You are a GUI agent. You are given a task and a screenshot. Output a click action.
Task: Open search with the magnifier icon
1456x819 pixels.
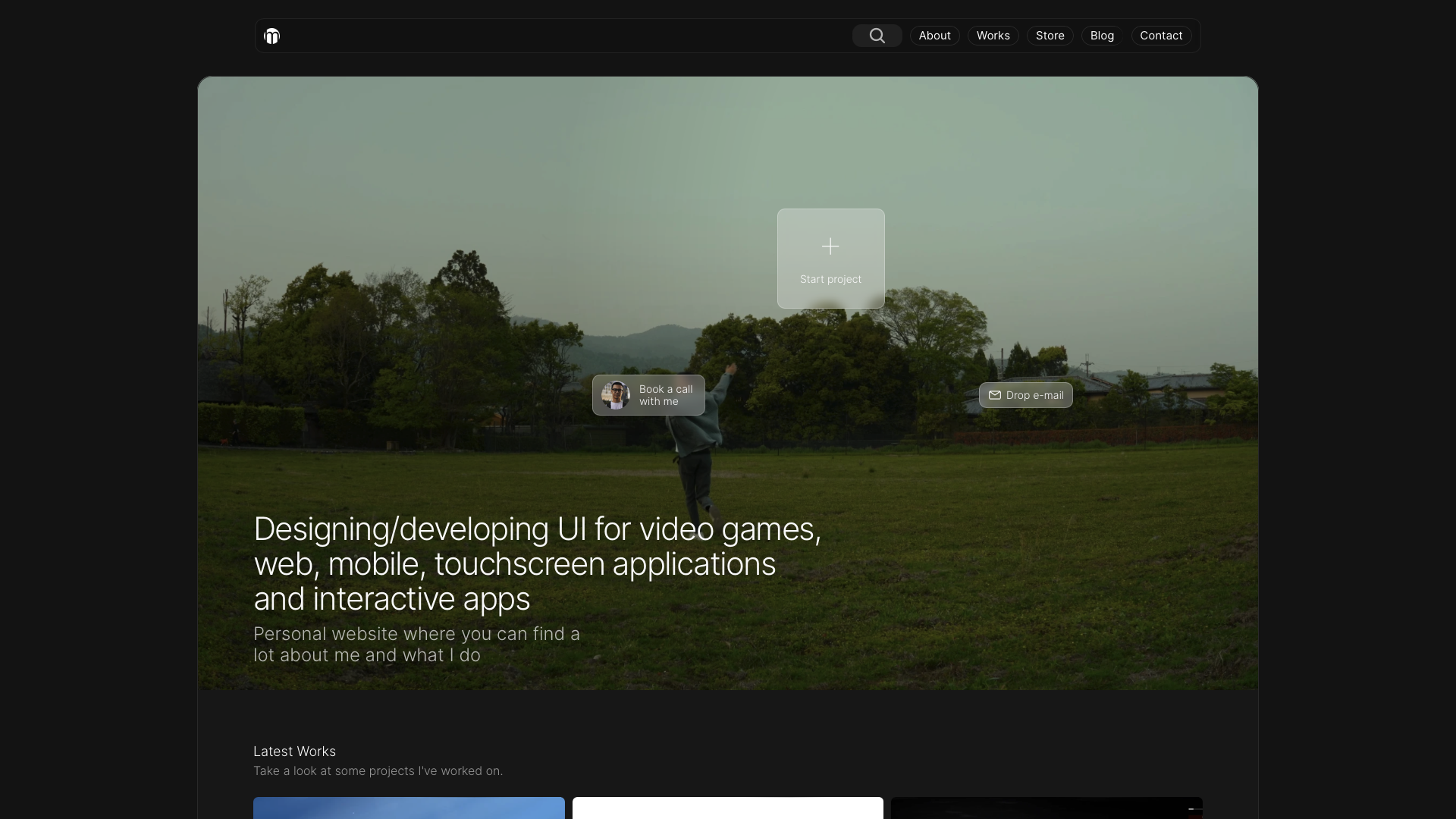877,36
